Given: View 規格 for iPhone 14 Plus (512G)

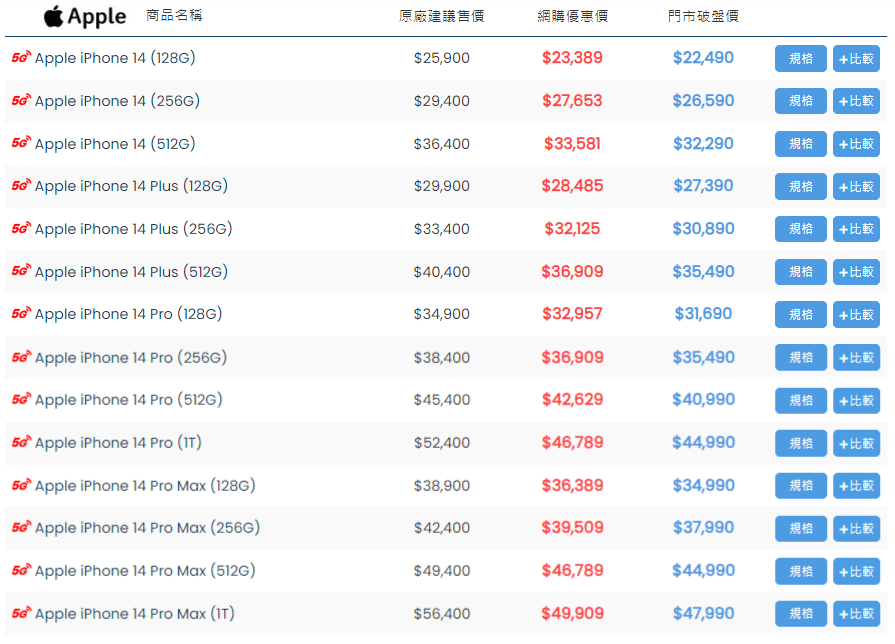Looking at the screenshot, I should click(x=800, y=272).
